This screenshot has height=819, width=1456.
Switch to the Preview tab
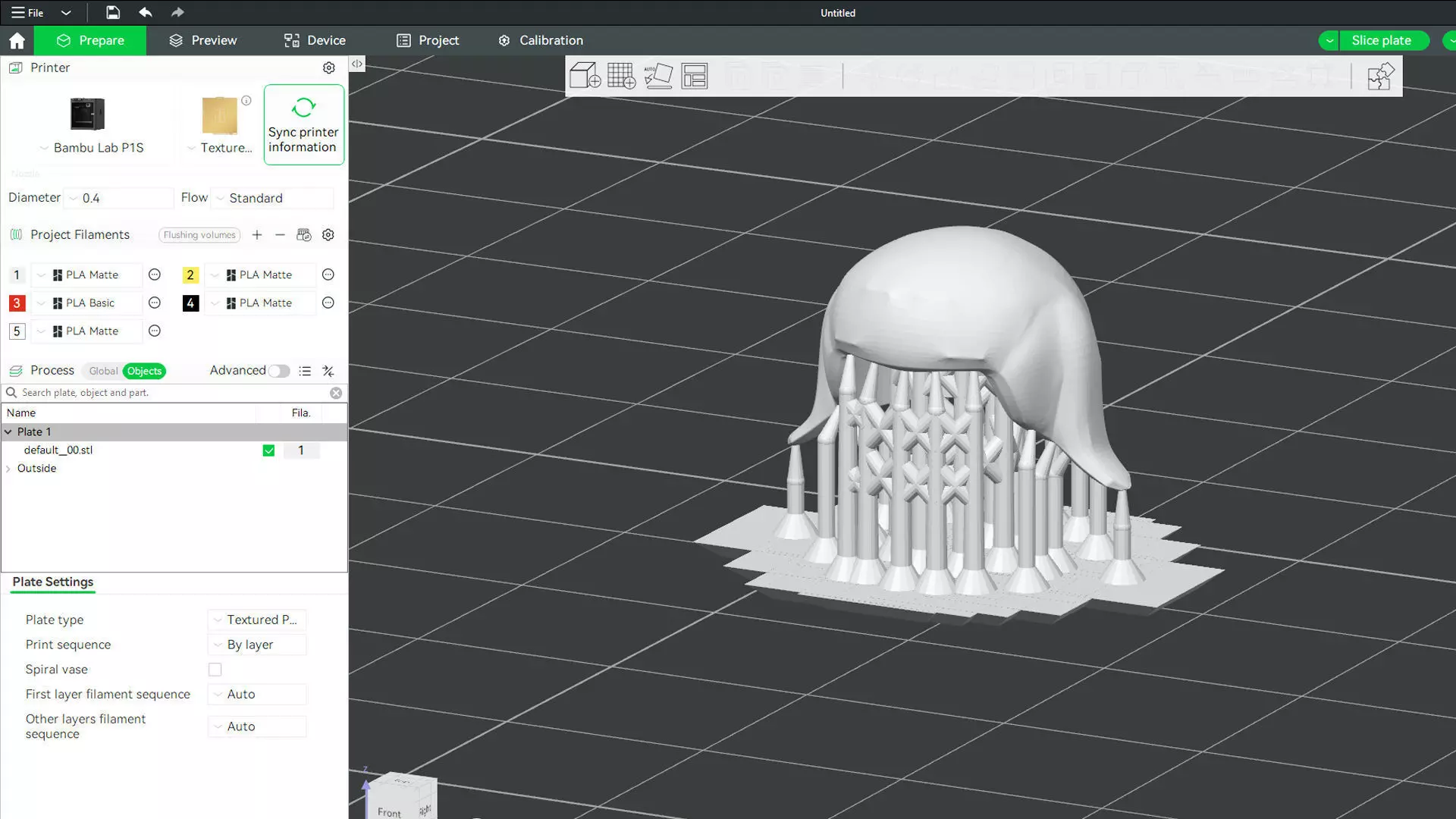tap(202, 41)
